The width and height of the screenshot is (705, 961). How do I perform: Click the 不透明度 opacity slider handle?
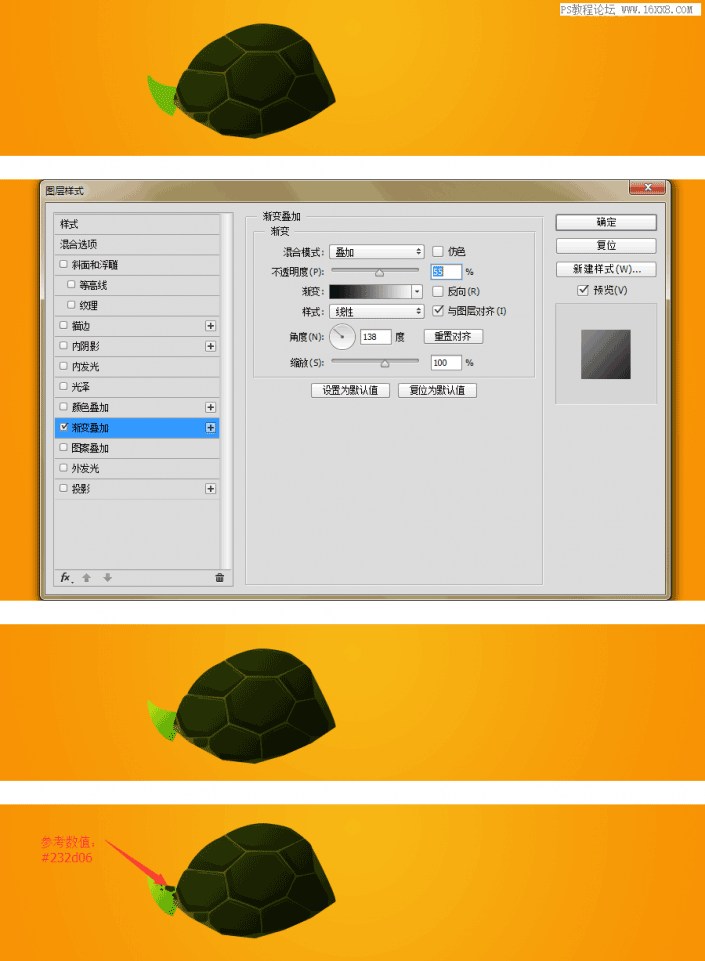(379, 272)
